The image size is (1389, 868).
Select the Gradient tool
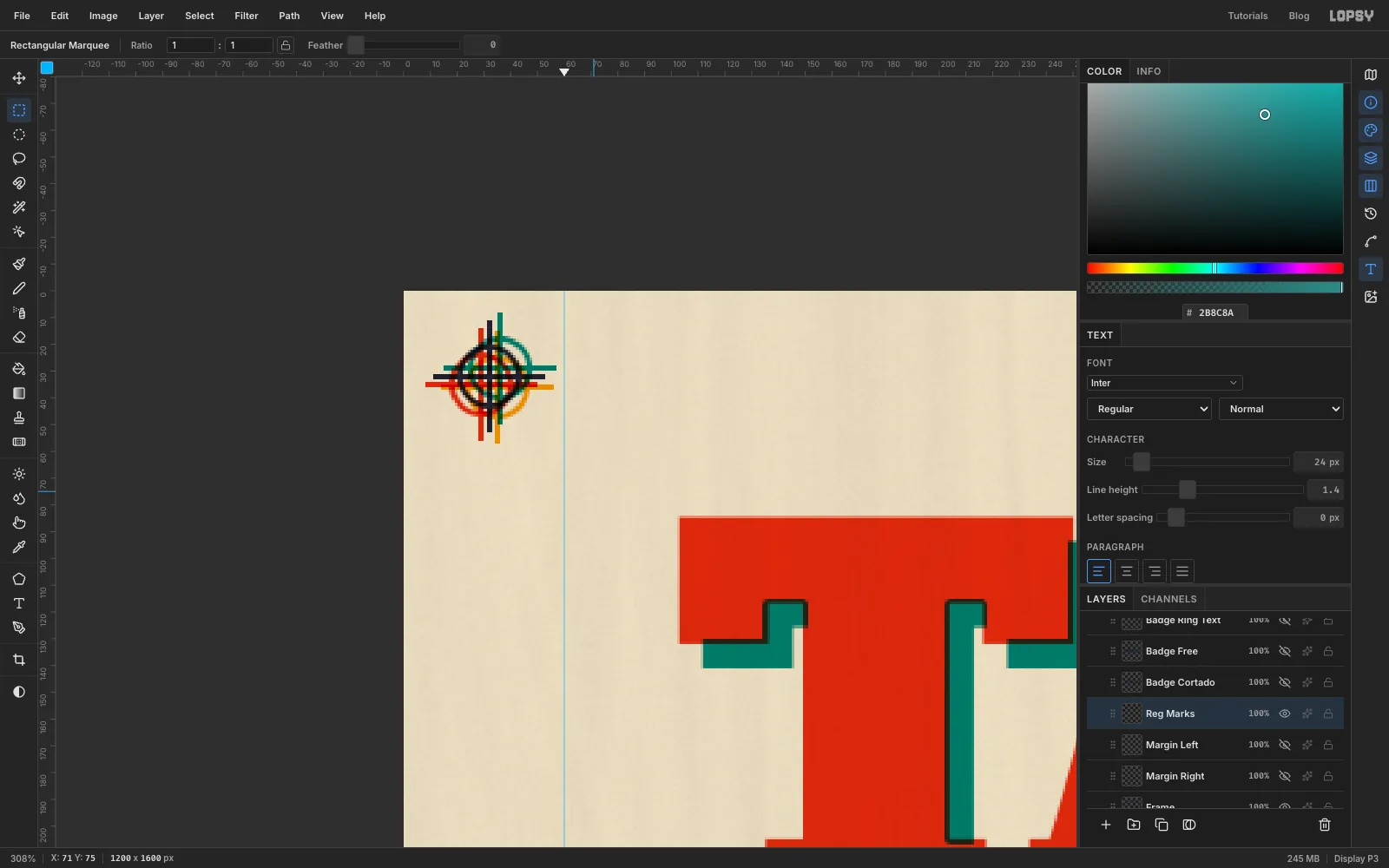19,393
